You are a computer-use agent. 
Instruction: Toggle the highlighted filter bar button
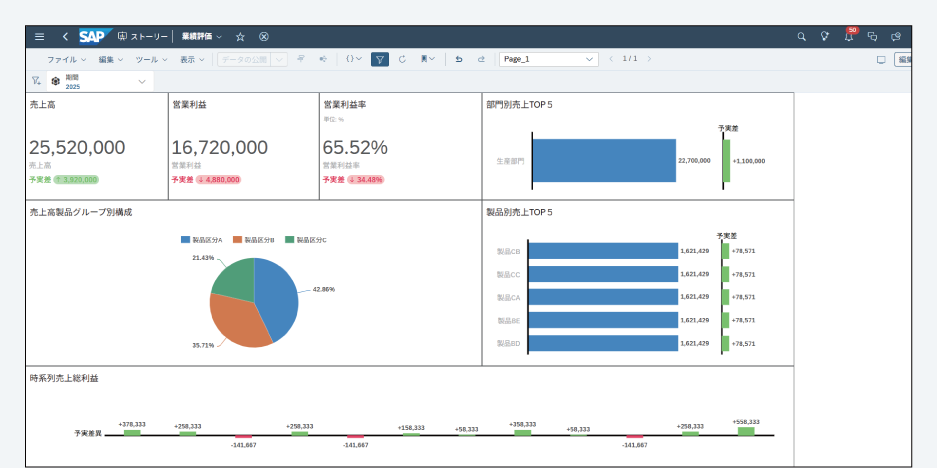point(380,59)
